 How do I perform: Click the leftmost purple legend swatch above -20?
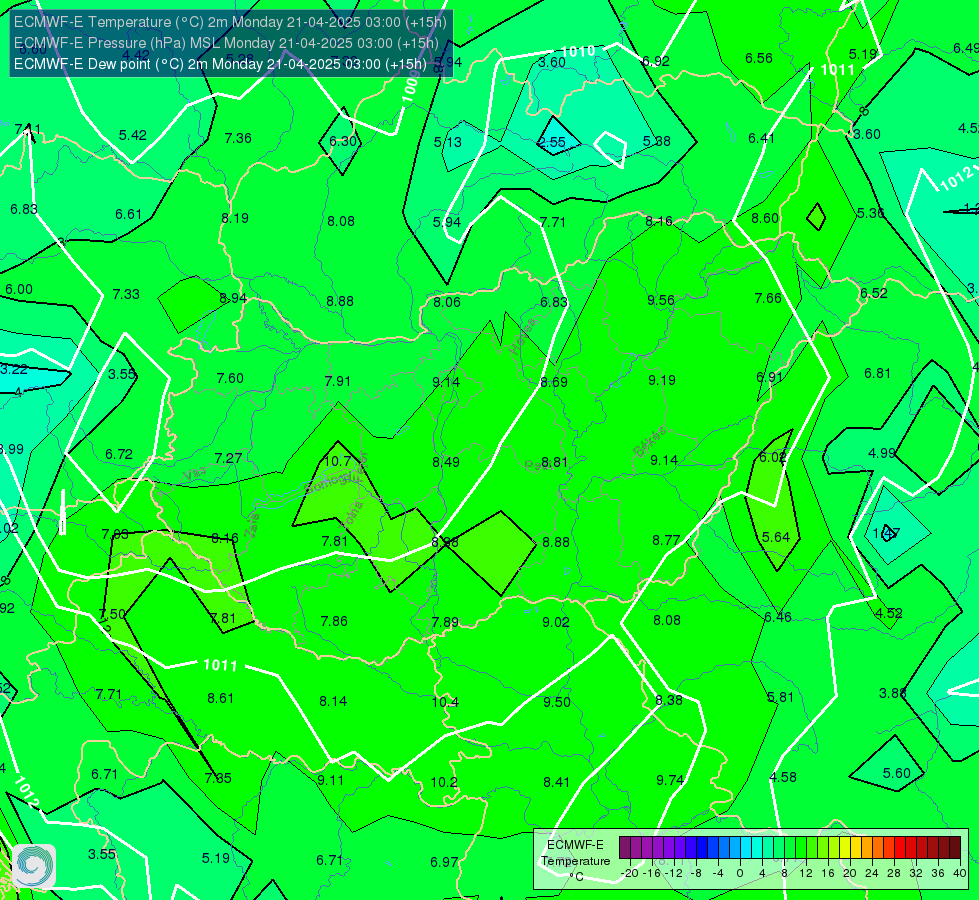625,848
